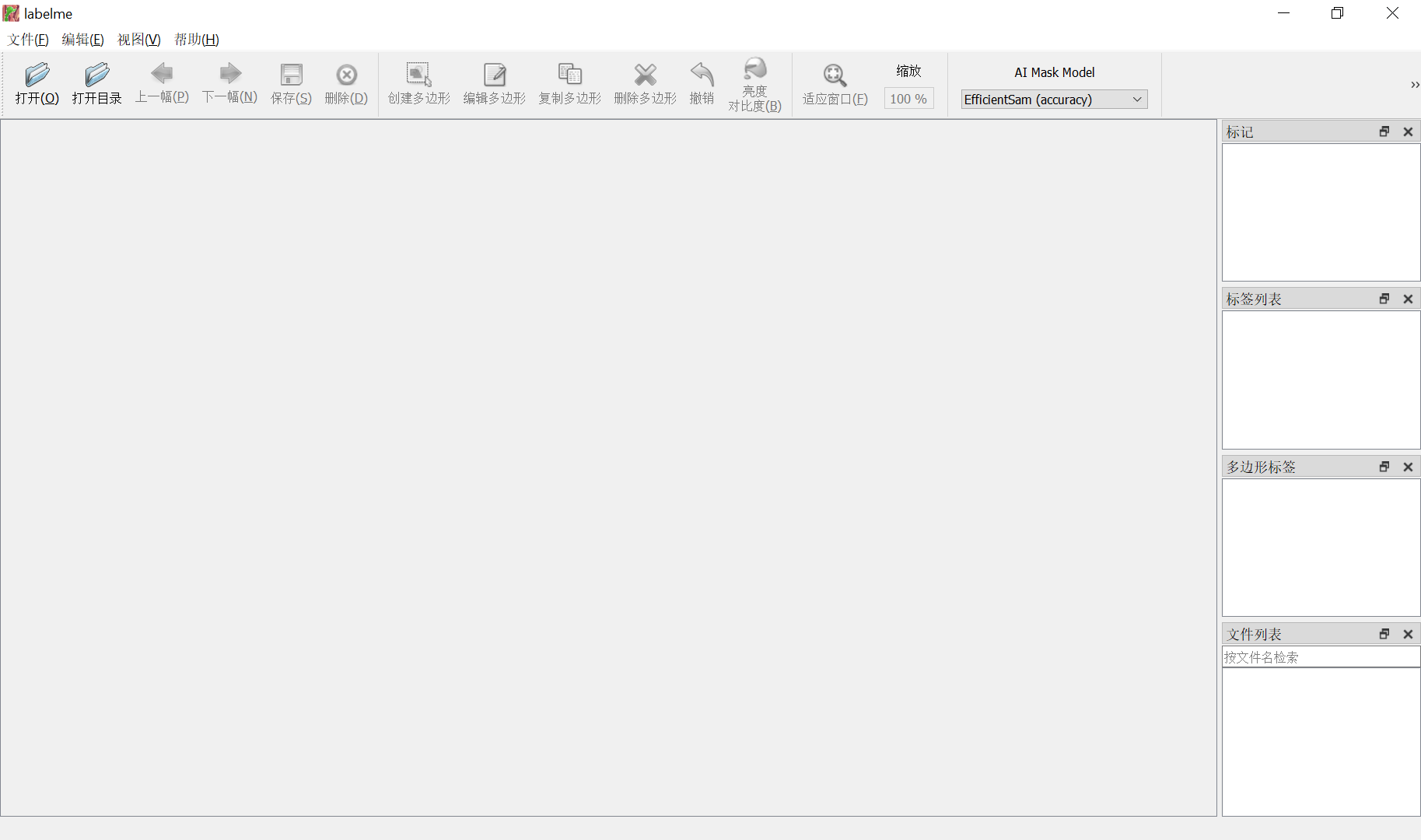Open the AI Mask Model dropdown

[1054, 100]
